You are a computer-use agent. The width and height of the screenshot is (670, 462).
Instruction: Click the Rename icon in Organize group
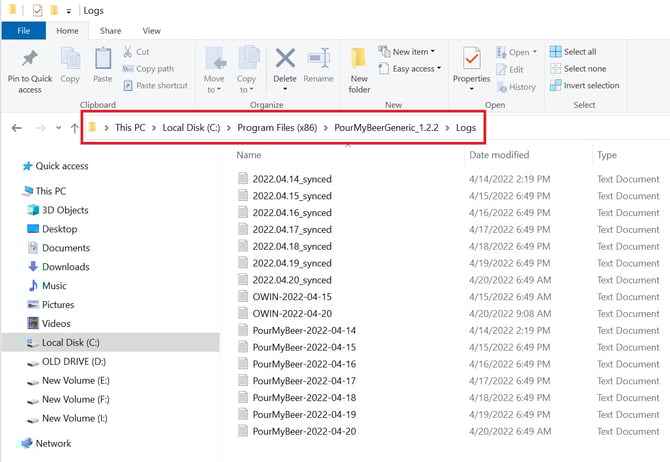[318, 61]
